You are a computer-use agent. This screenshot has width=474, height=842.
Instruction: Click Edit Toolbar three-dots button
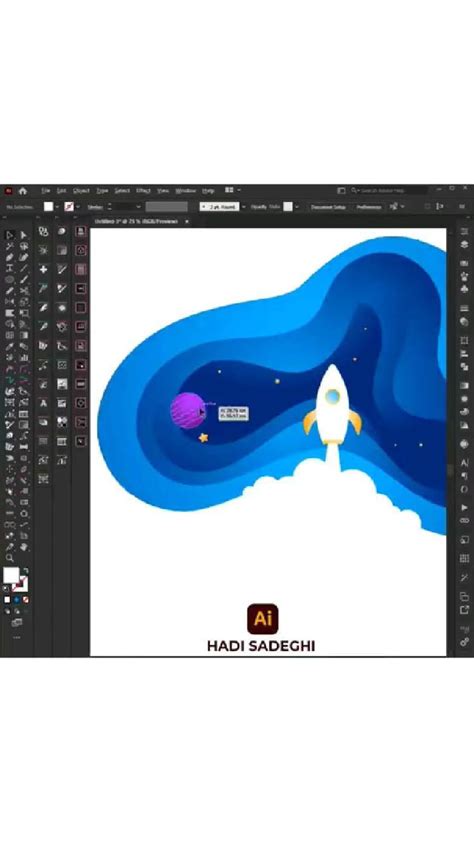point(17,637)
